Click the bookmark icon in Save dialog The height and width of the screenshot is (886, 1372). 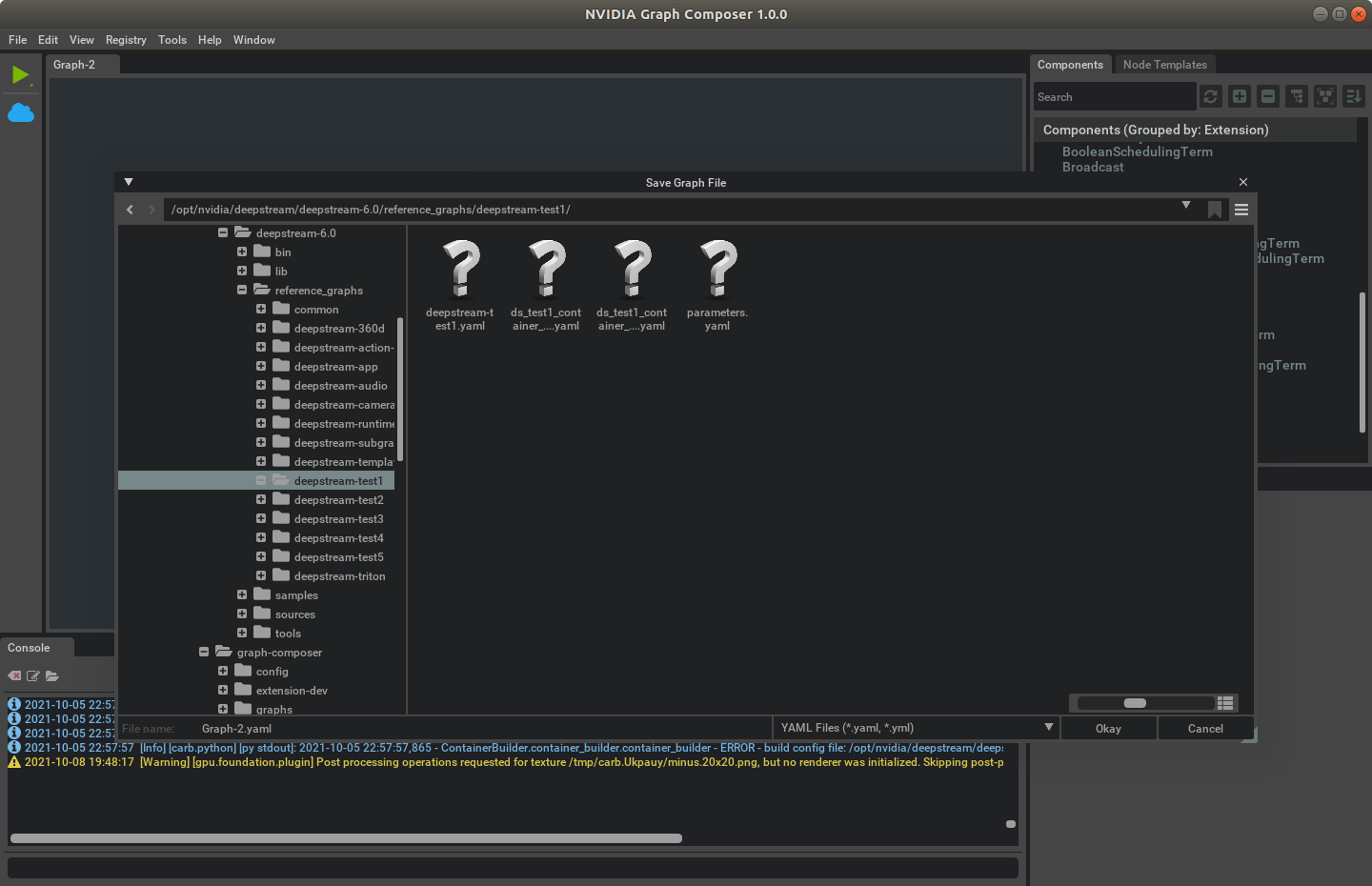[1214, 210]
